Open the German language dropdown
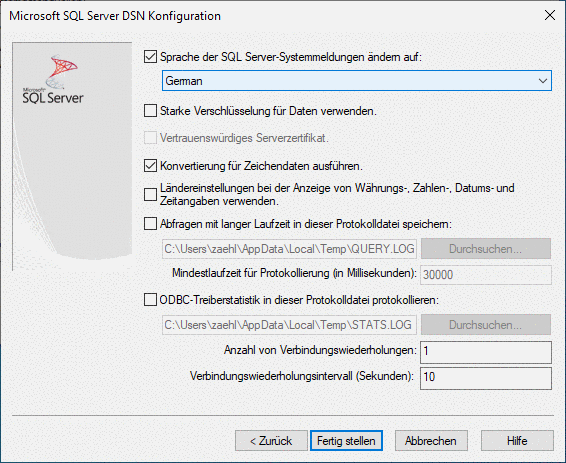 pyautogui.click(x=357, y=81)
